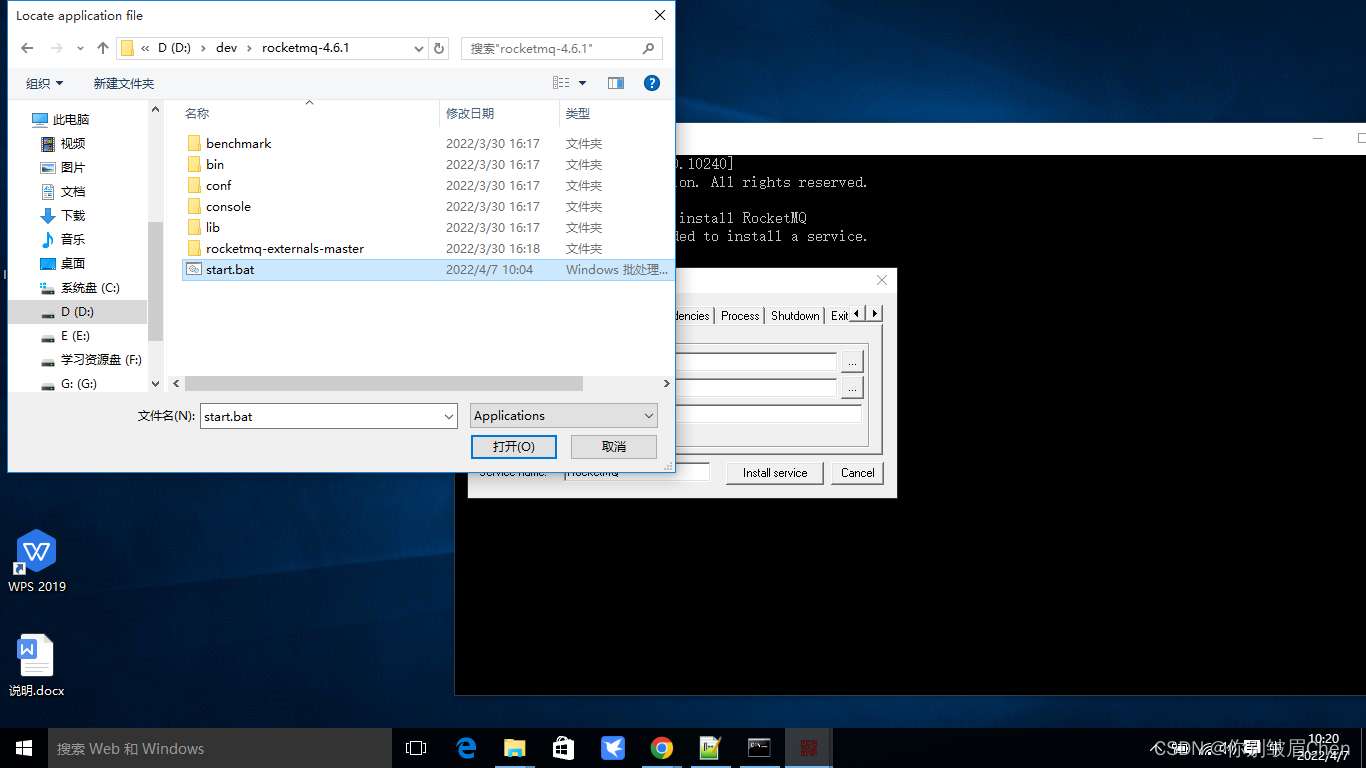Open the 组织 organize menu
This screenshot has width=1366, height=768.
44,84
